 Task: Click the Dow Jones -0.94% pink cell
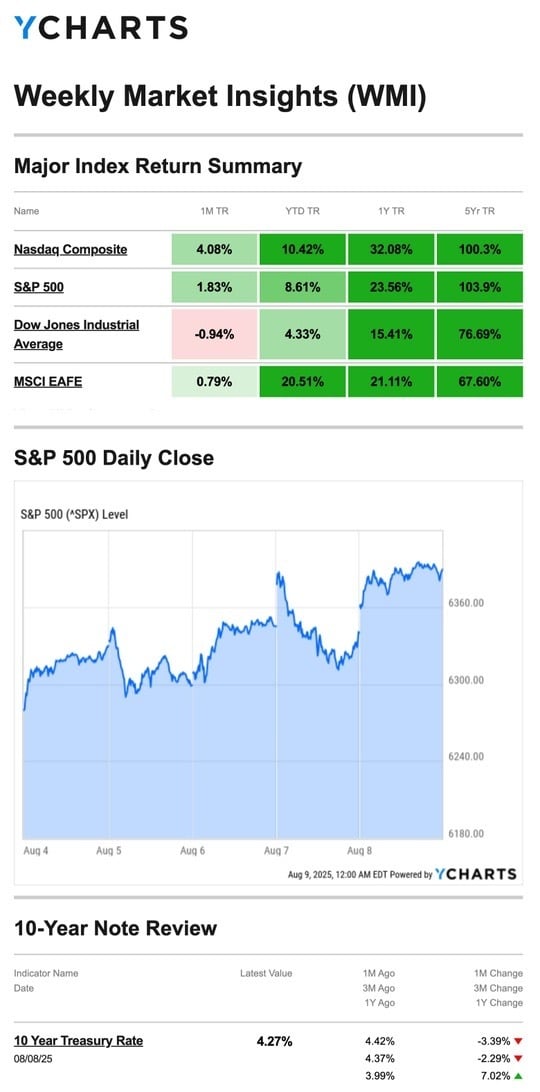point(215,334)
